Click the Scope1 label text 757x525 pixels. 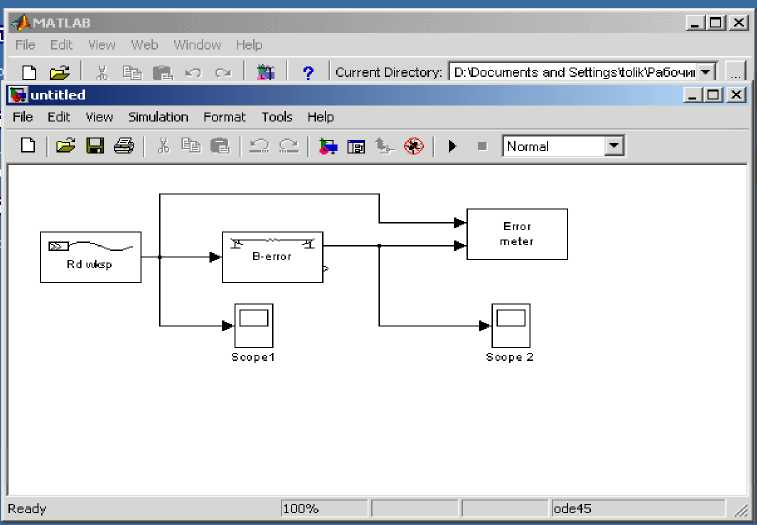click(253, 357)
